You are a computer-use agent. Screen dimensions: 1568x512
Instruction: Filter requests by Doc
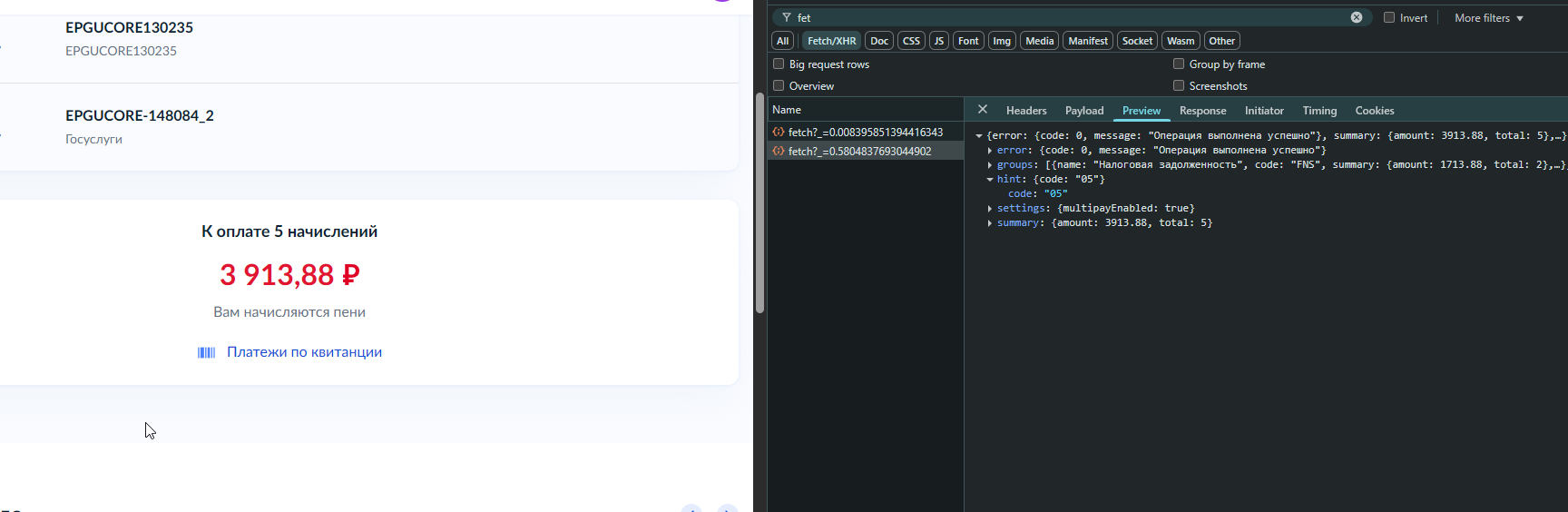(x=879, y=41)
